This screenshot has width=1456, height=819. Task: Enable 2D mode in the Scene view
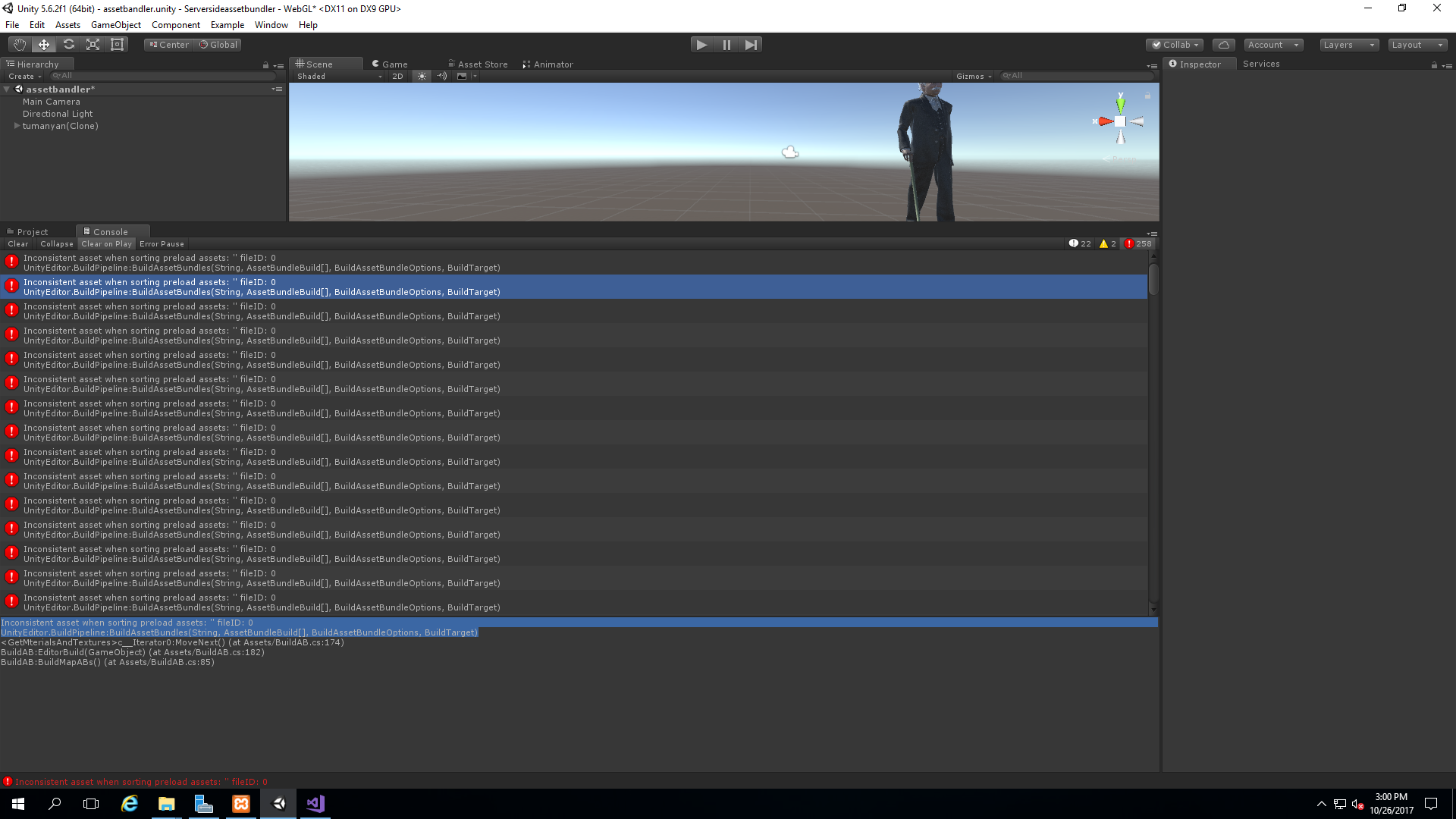click(x=397, y=76)
